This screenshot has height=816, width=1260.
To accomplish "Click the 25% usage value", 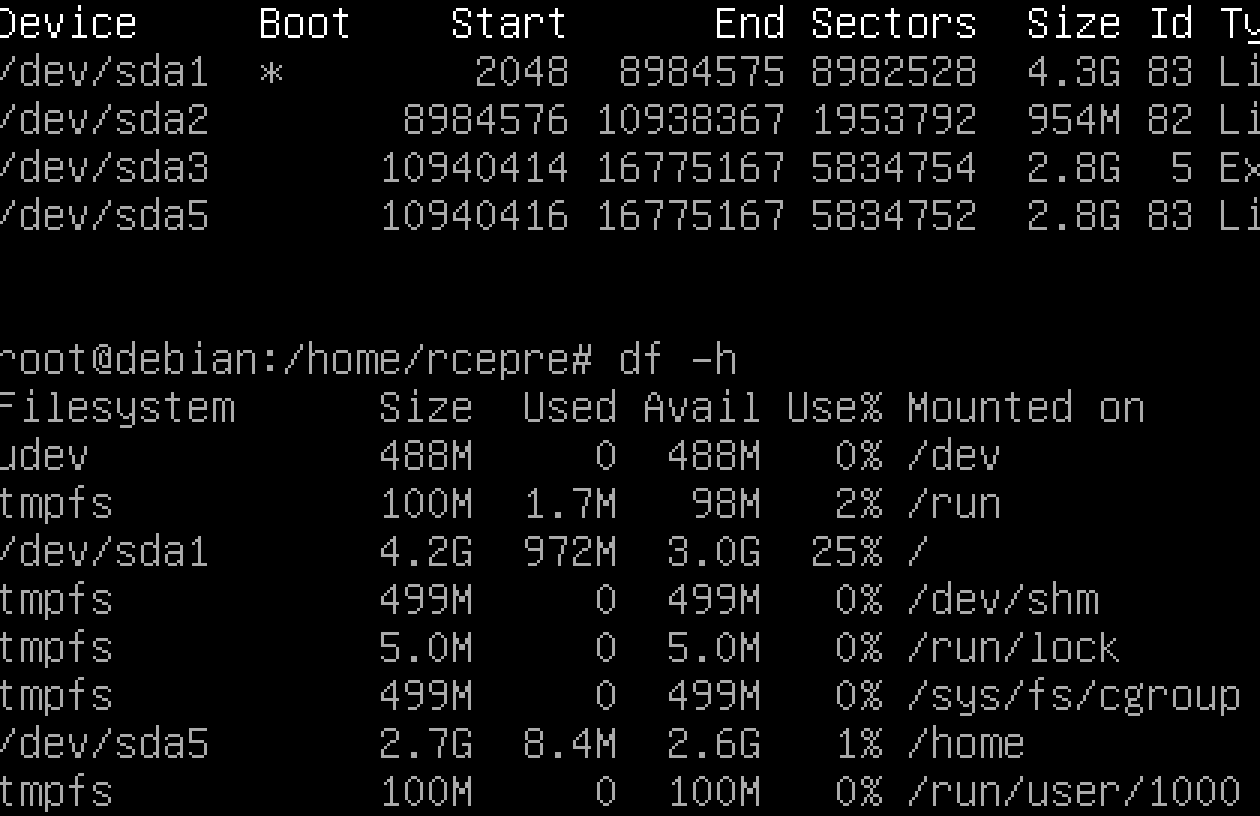I will point(846,552).
